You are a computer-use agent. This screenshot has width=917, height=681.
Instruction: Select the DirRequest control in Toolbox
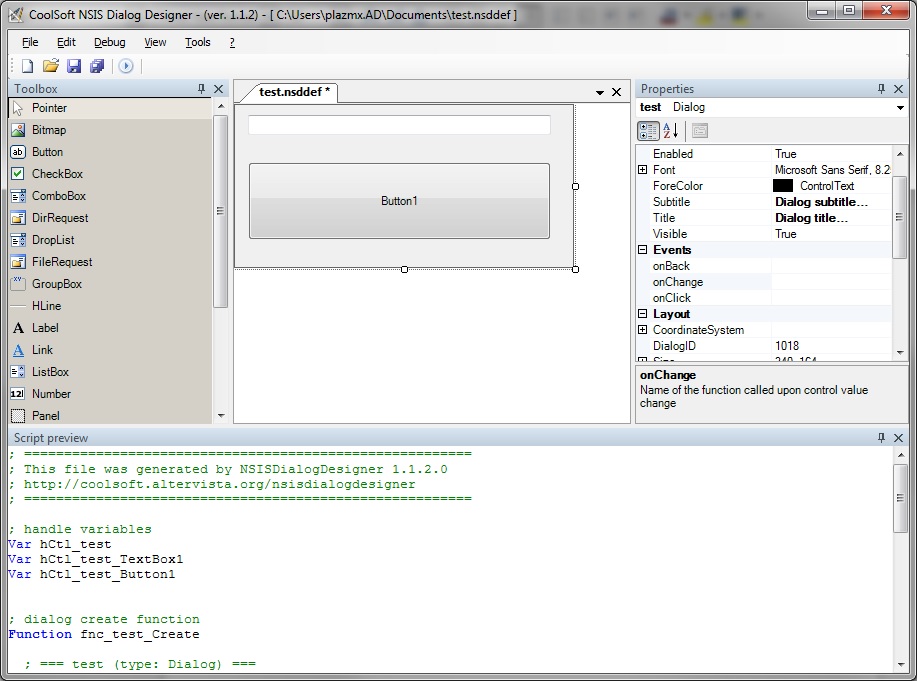111,218
